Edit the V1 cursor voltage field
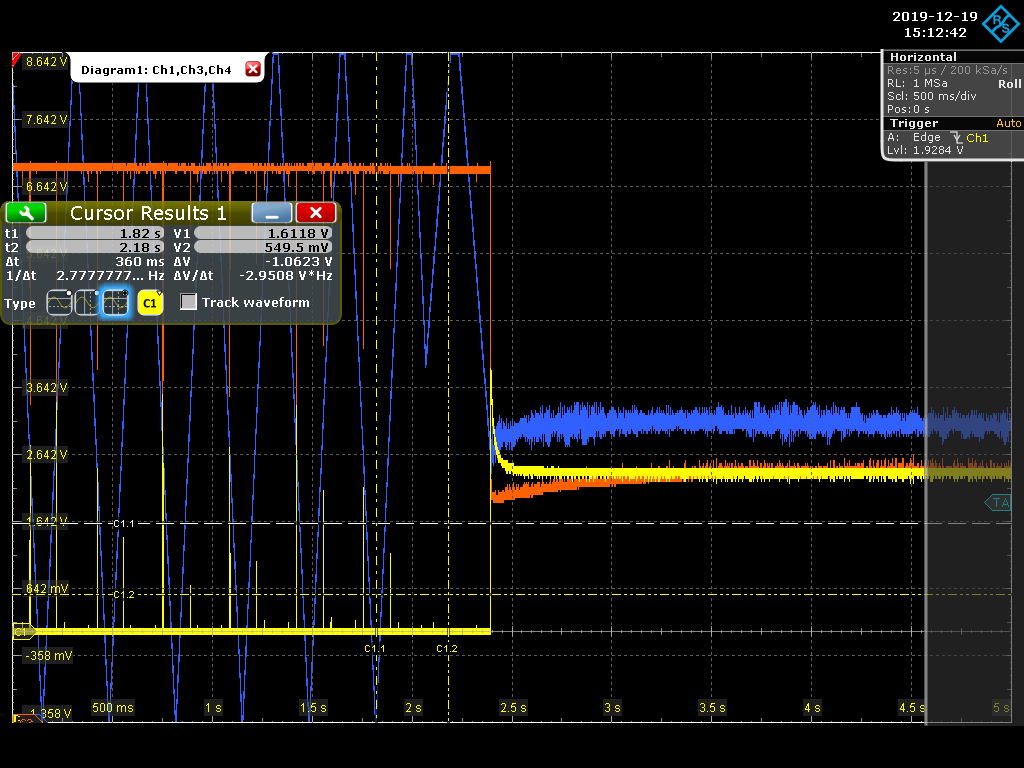Image resolution: width=1024 pixels, height=768 pixels. (x=263, y=233)
